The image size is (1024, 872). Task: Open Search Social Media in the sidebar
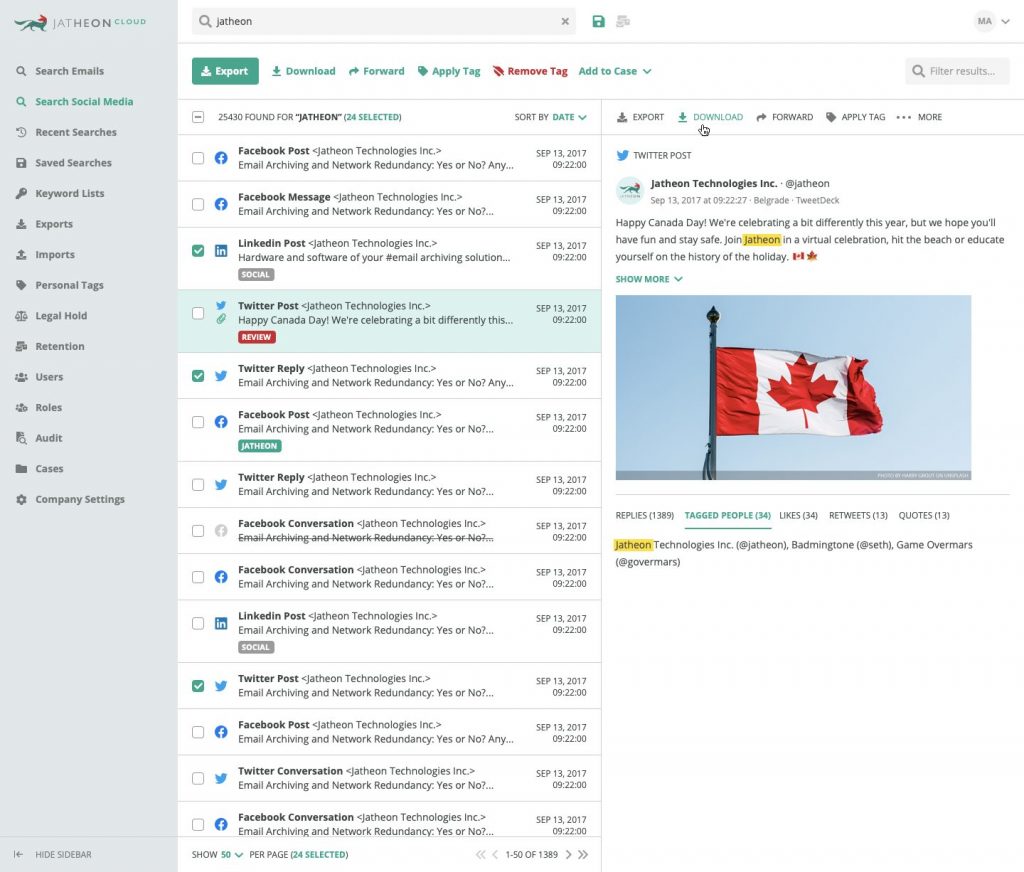tap(84, 102)
